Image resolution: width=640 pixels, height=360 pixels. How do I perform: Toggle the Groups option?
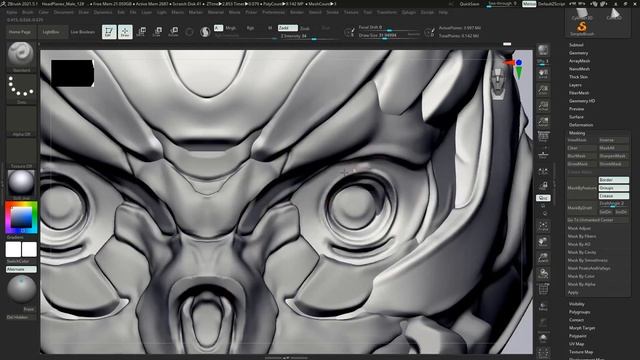(x=613, y=188)
